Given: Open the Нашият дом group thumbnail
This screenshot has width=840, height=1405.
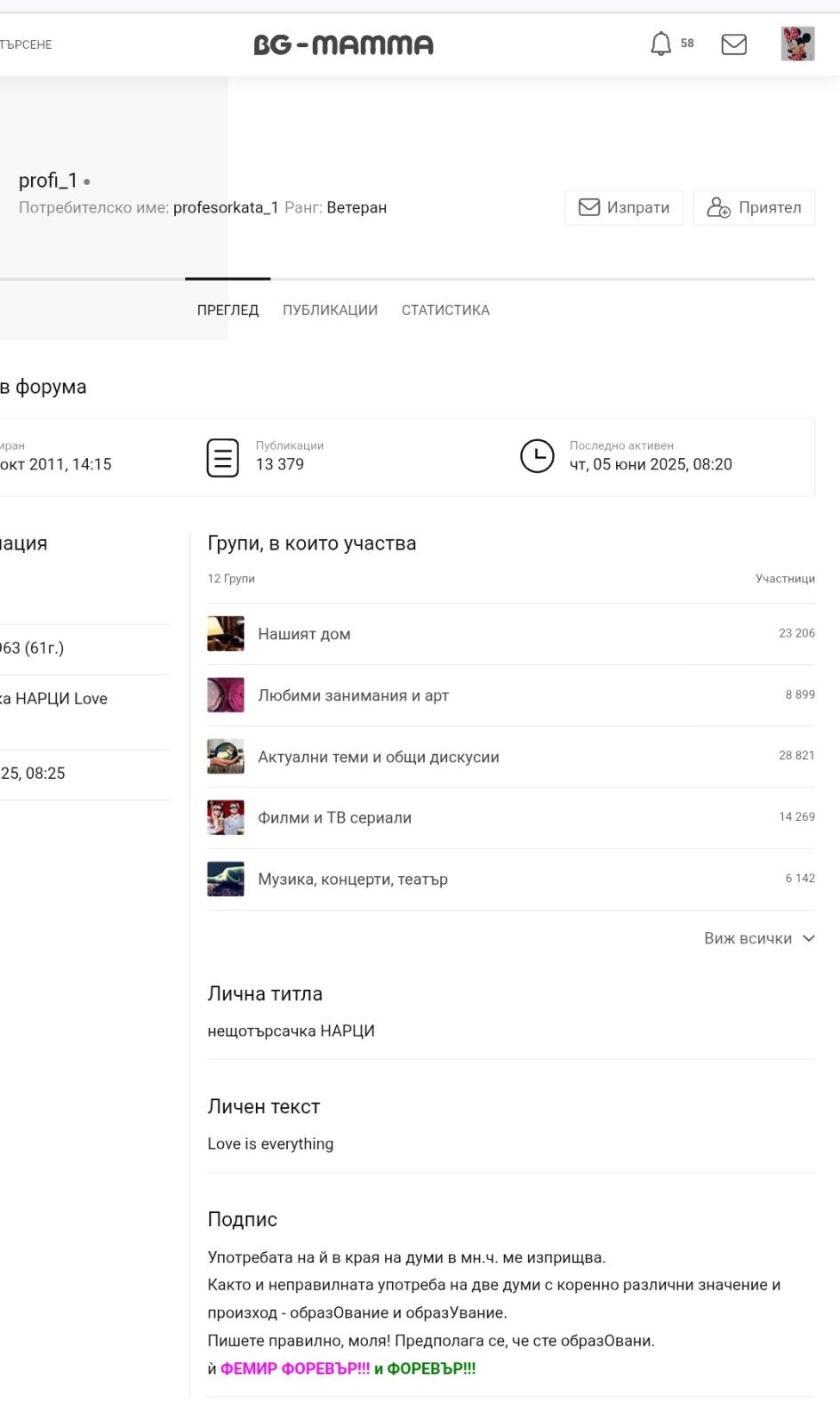Looking at the screenshot, I should 226,634.
